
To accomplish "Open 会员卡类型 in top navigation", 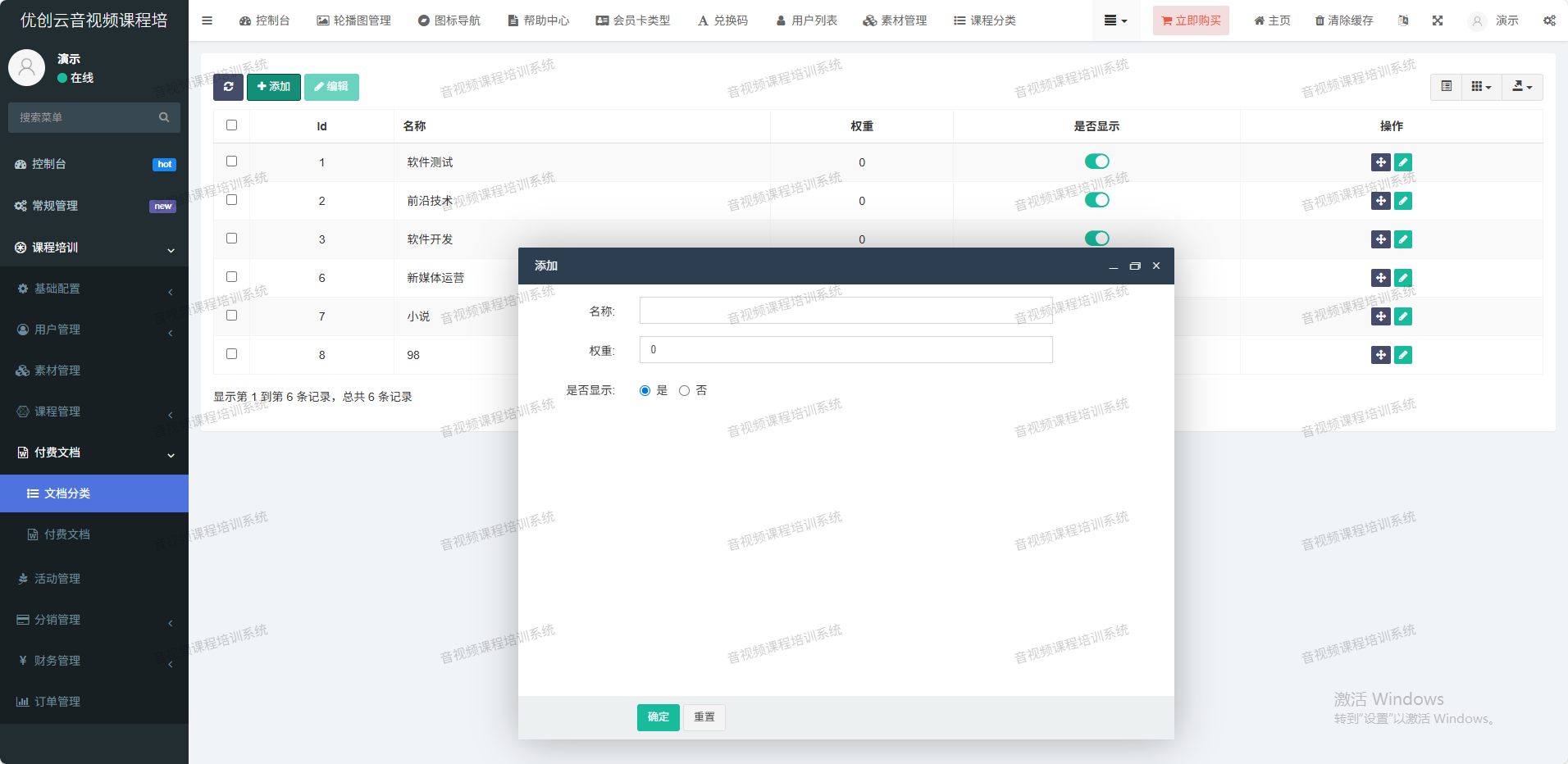I will [x=633, y=20].
